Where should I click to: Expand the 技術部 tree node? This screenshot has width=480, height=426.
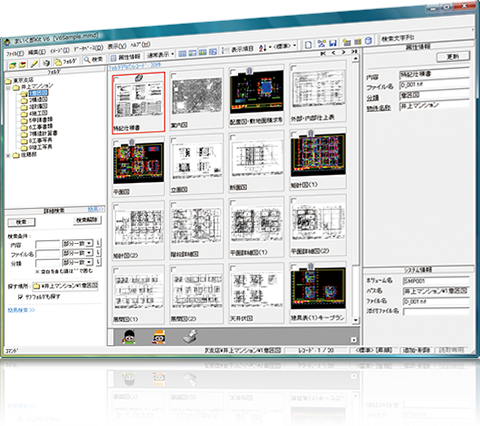9,156
